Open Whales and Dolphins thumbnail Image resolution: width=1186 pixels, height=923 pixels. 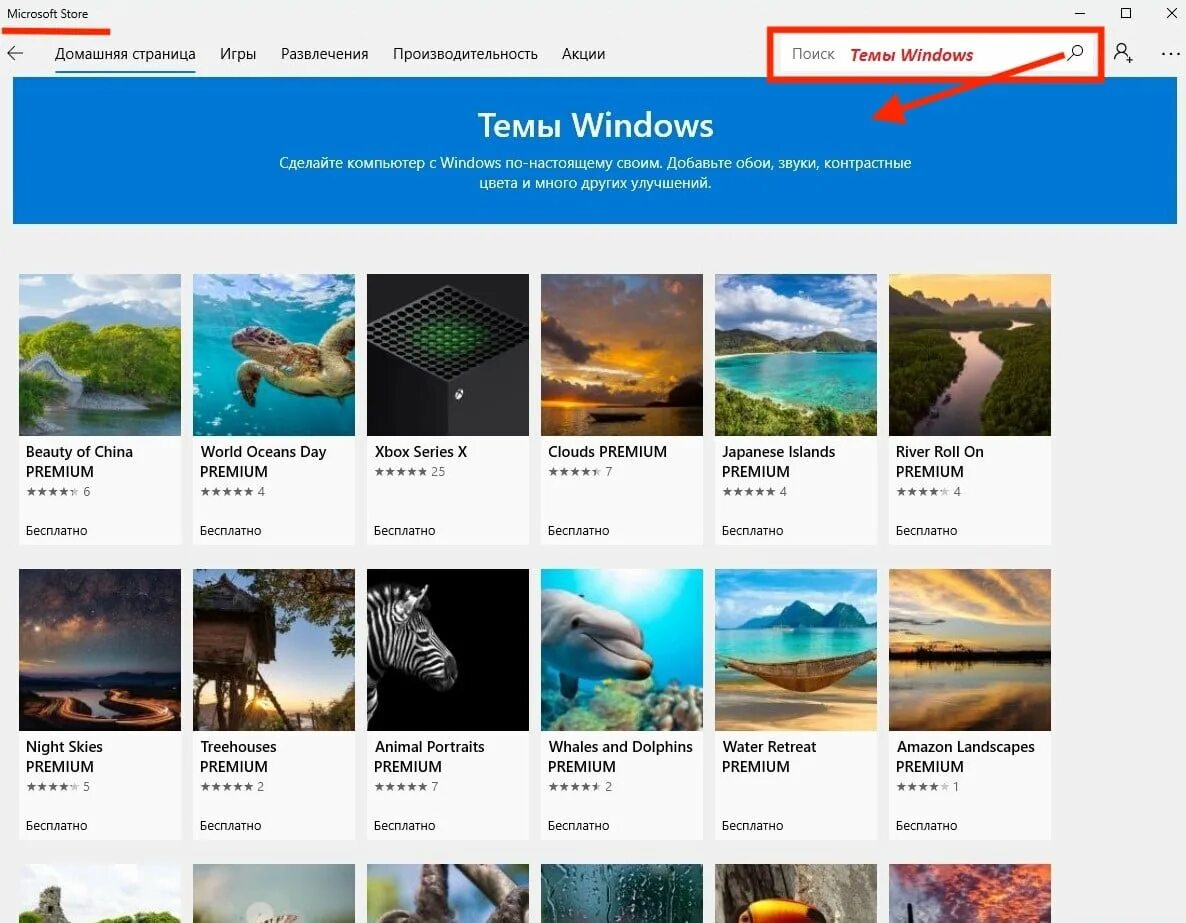(622, 650)
